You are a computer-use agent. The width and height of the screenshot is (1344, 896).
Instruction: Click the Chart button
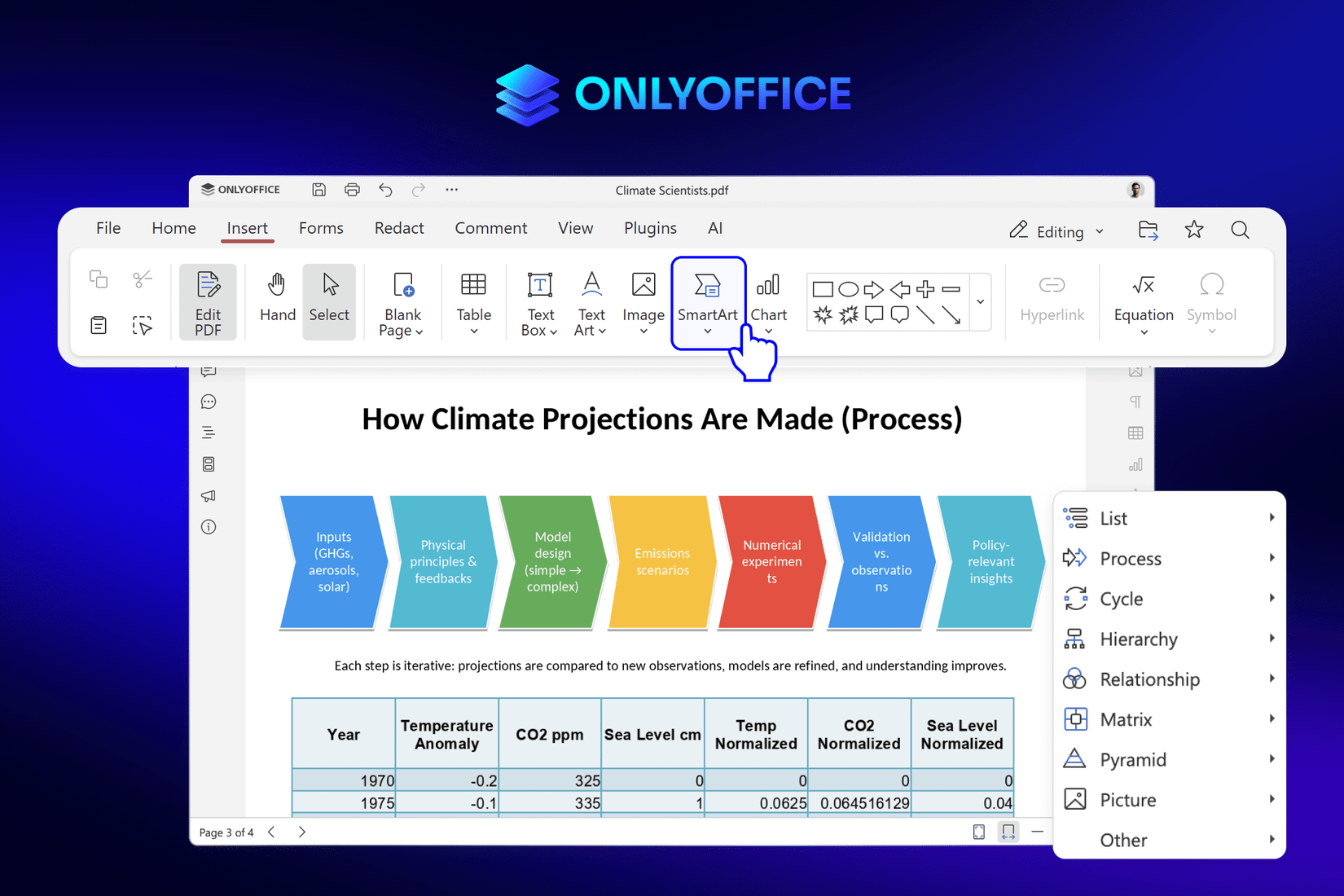click(769, 304)
